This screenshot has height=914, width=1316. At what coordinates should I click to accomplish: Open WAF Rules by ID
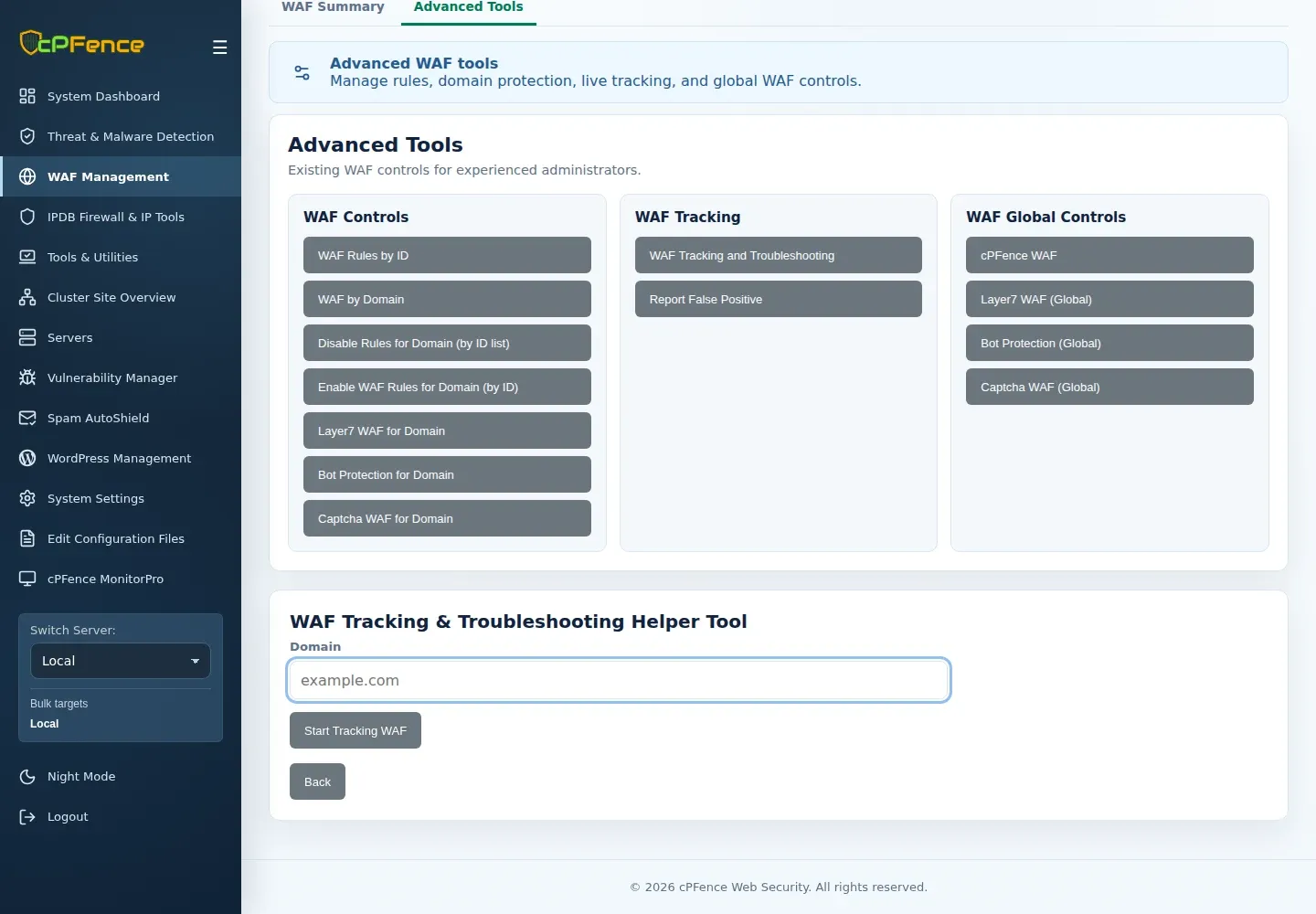click(447, 255)
